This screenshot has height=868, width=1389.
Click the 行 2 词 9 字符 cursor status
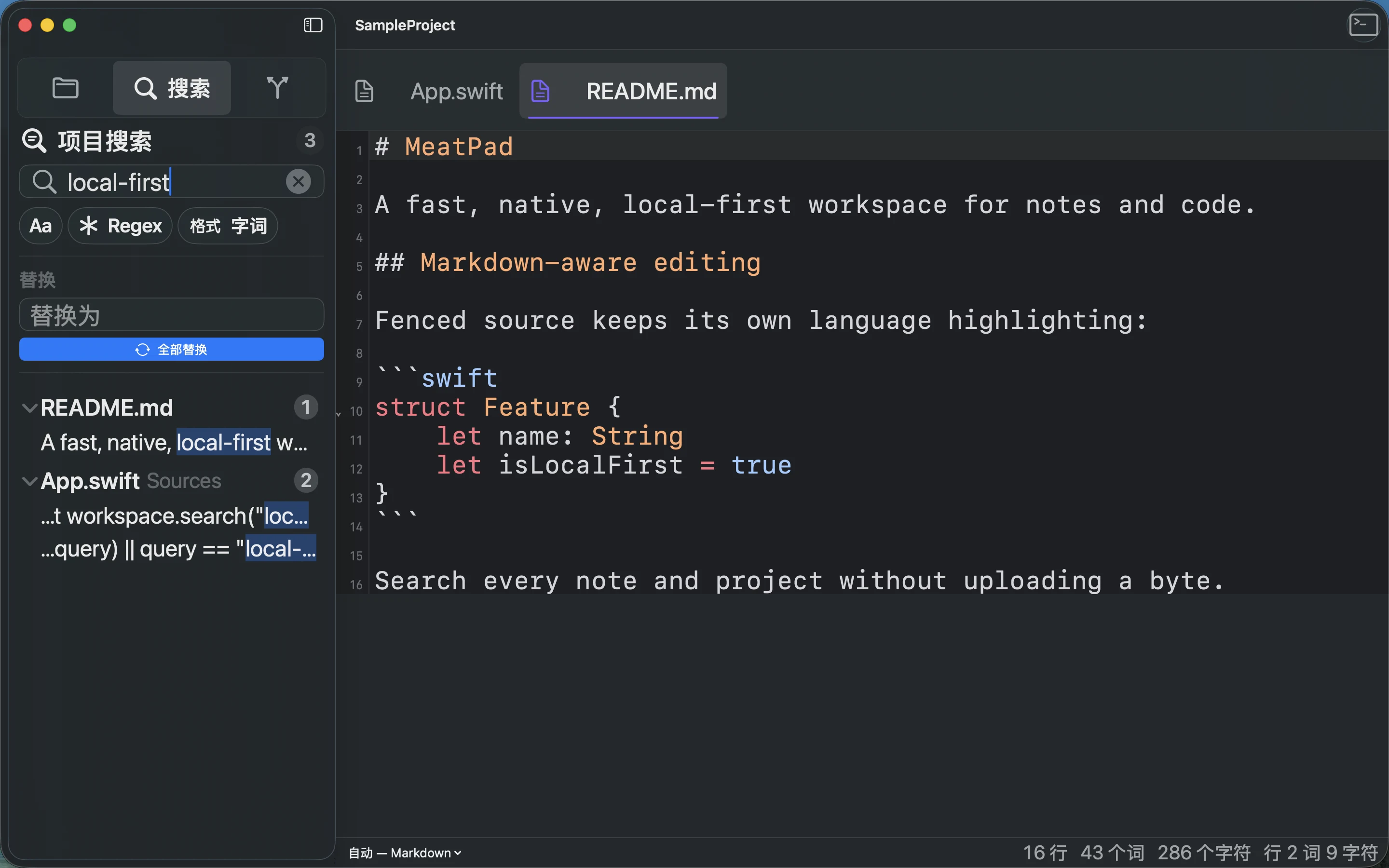tap(1321, 853)
